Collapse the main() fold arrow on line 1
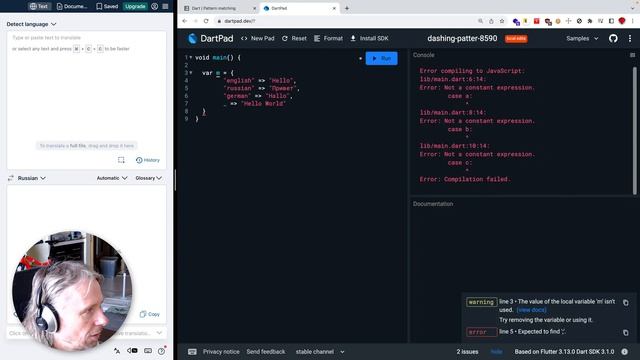640x360 pixels. coord(191,58)
